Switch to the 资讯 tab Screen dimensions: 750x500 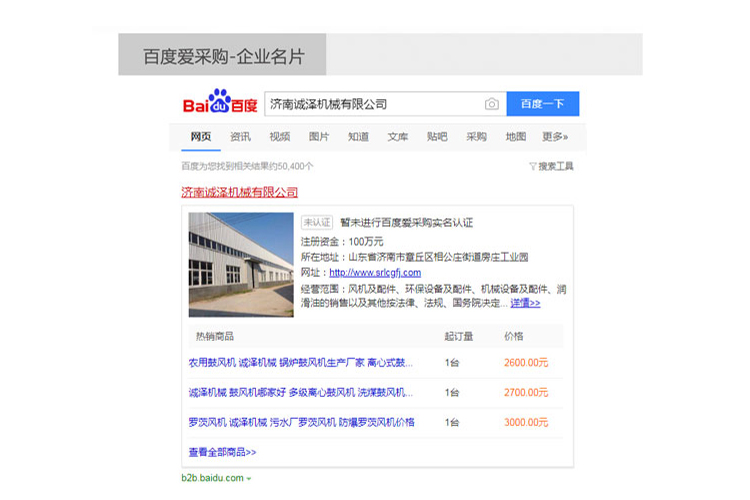pos(240,137)
